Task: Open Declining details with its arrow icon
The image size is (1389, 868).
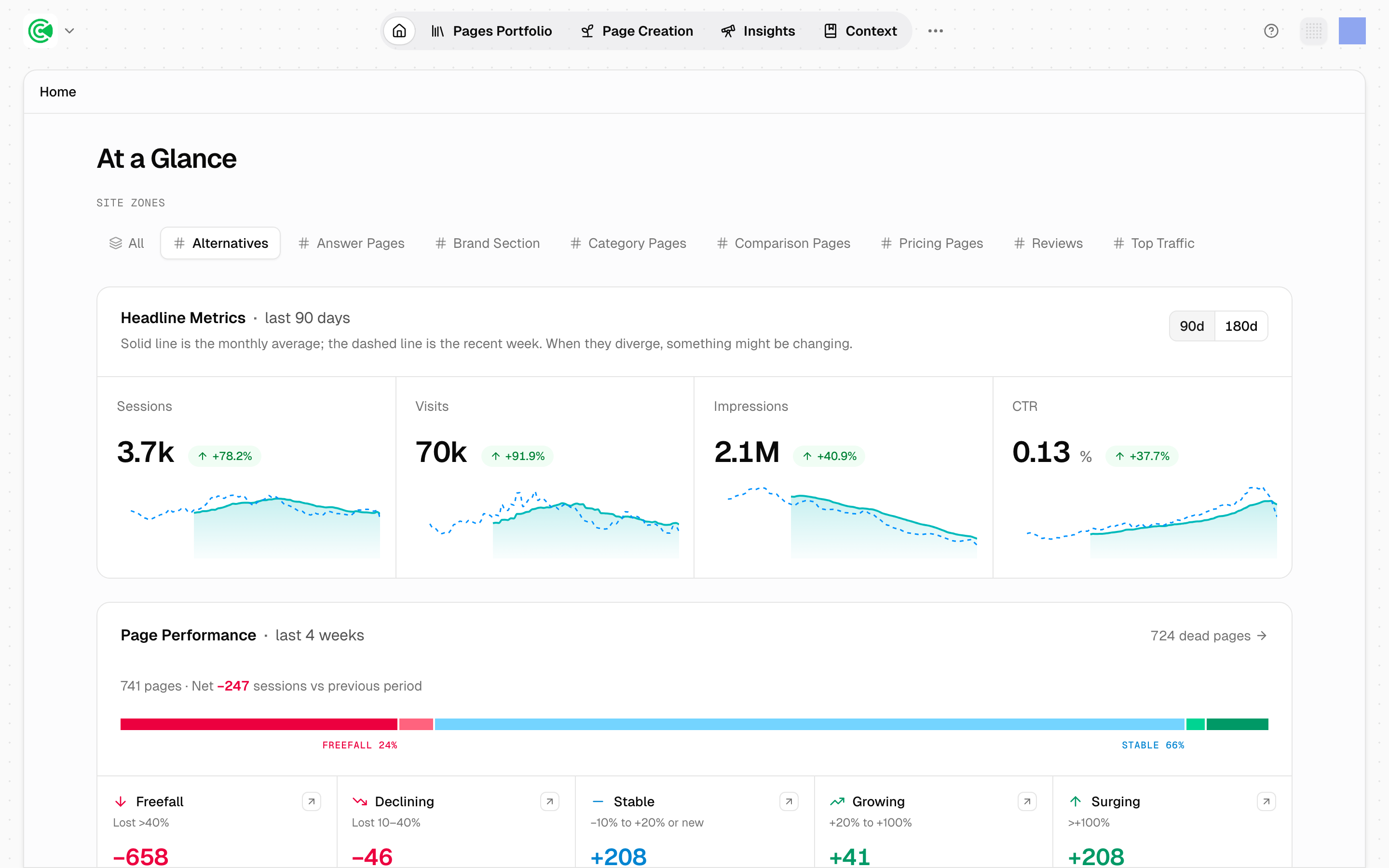Action: tap(549, 801)
